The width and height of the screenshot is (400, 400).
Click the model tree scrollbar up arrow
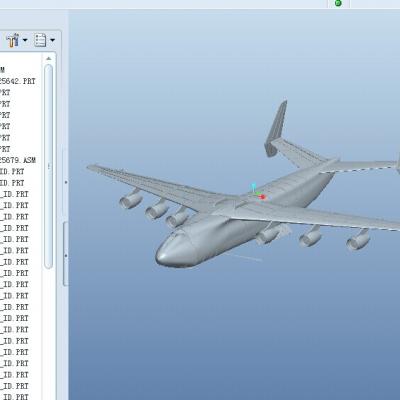point(49,58)
